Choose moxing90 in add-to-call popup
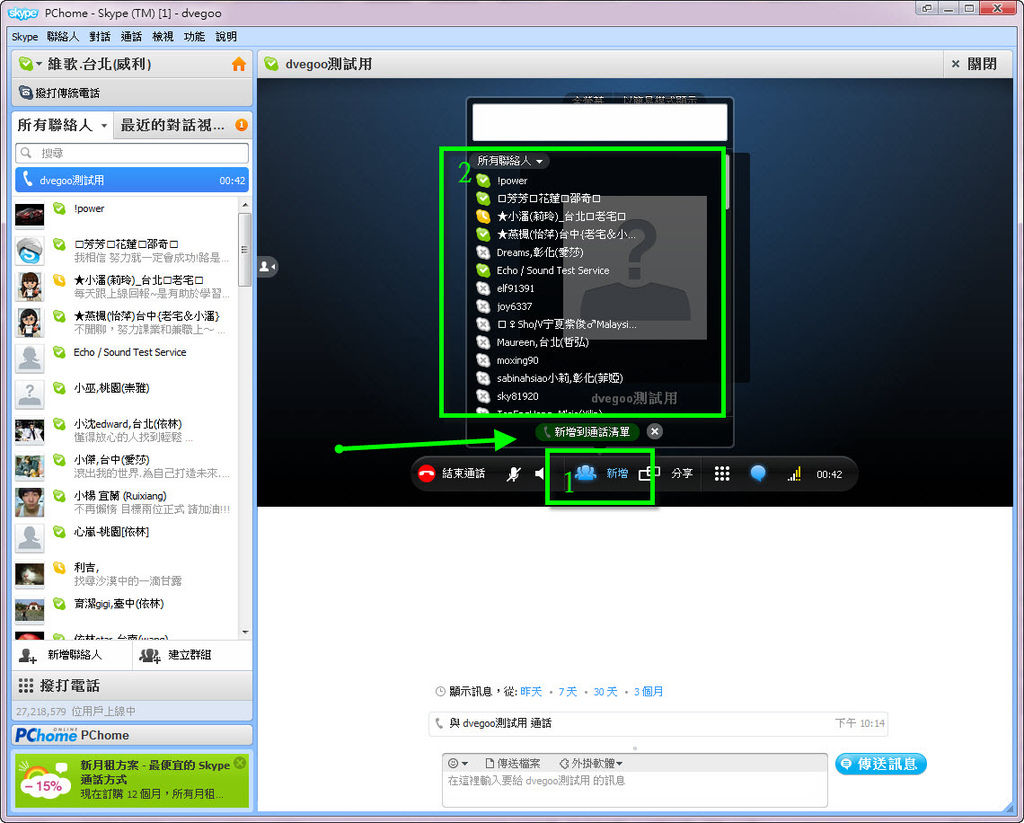 pos(517,361)
